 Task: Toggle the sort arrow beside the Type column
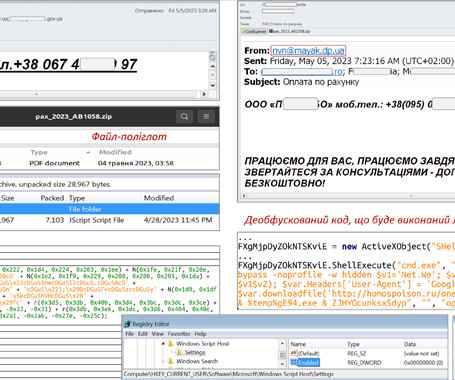click(x=88, y=152)
